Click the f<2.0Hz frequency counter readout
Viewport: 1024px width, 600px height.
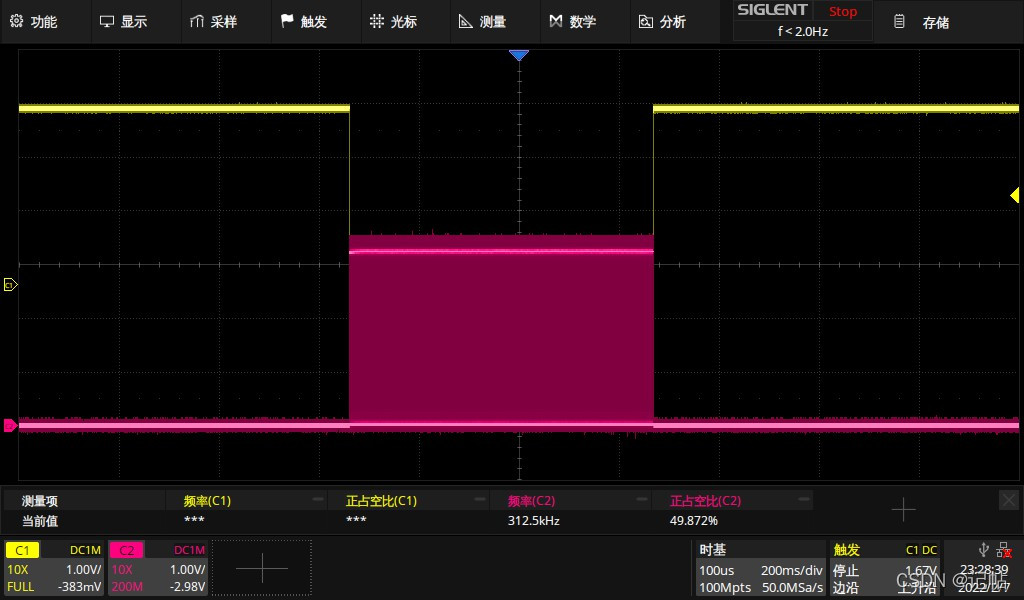803,31
